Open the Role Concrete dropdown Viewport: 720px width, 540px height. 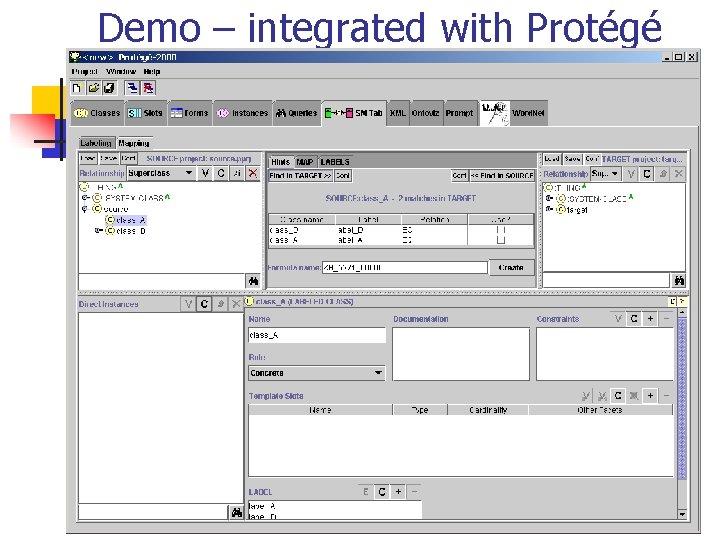pyautogui.click(x=316, y=373)
